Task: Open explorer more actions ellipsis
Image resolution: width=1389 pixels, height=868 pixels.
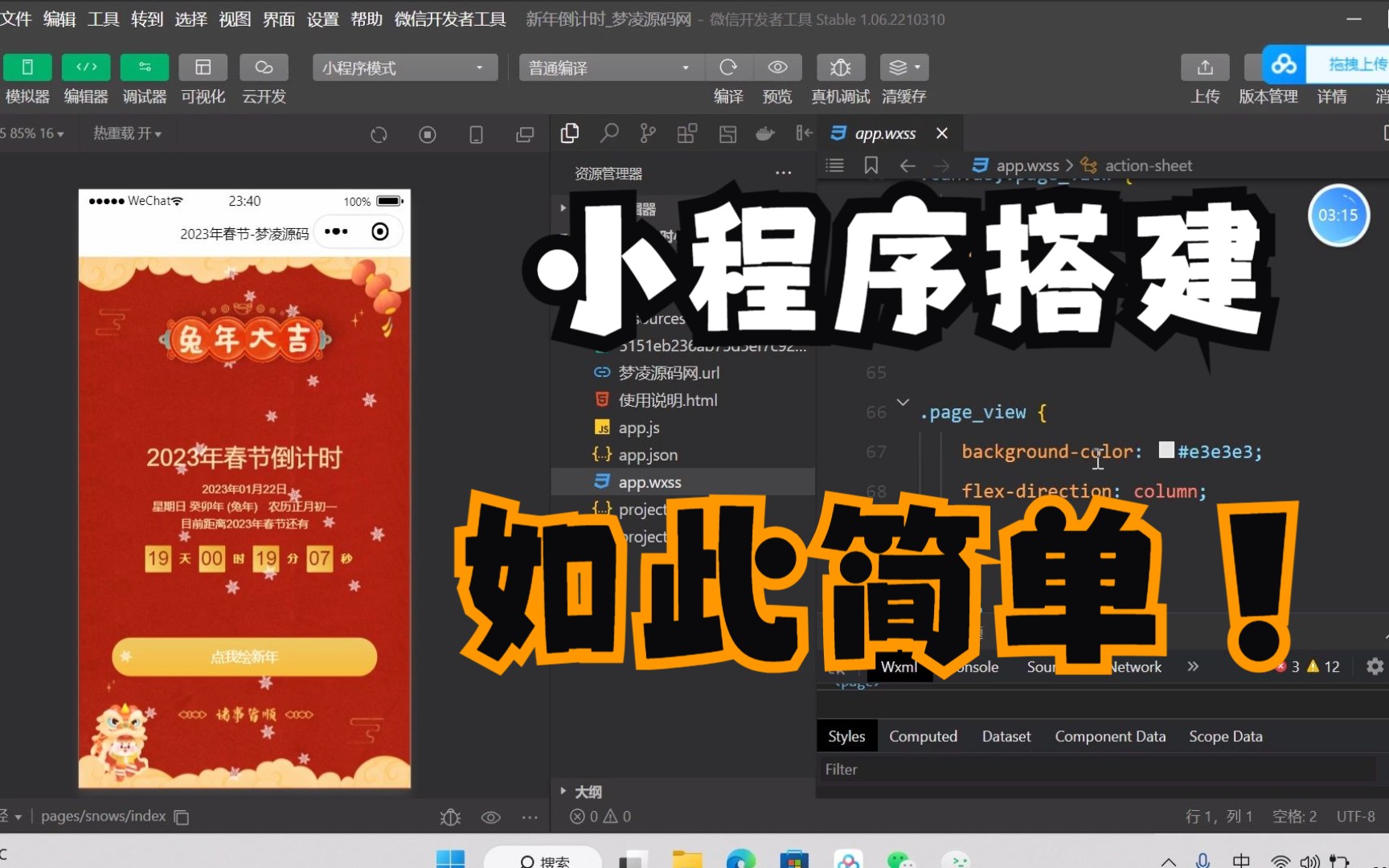Action: tap(784, 173)
